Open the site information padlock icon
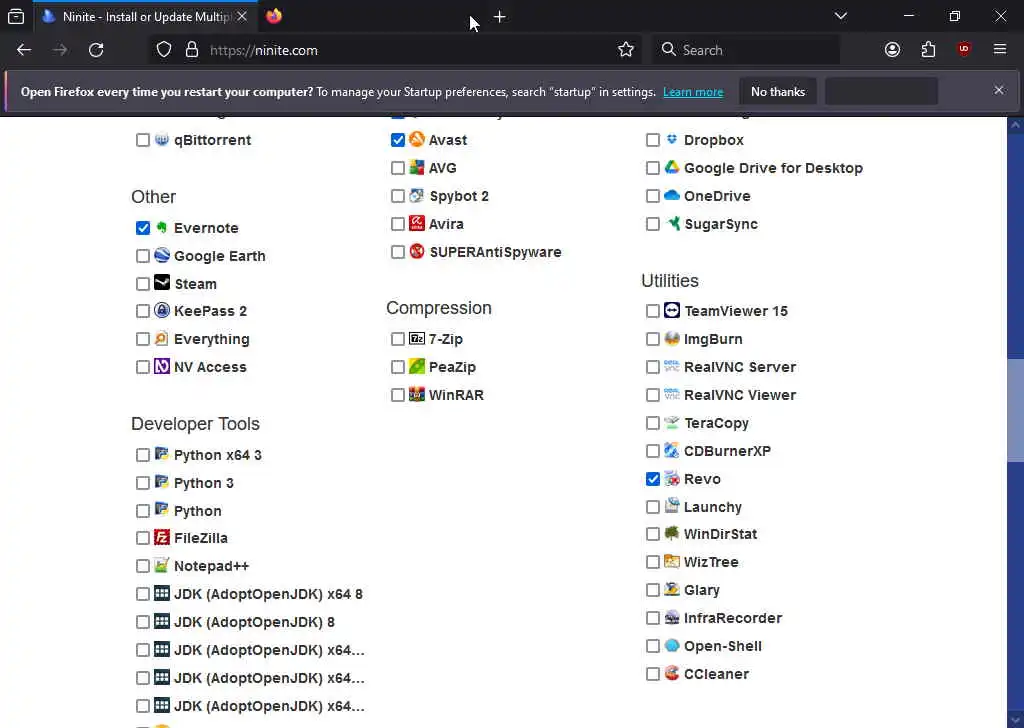1024x728 pixels. point(192,50)
